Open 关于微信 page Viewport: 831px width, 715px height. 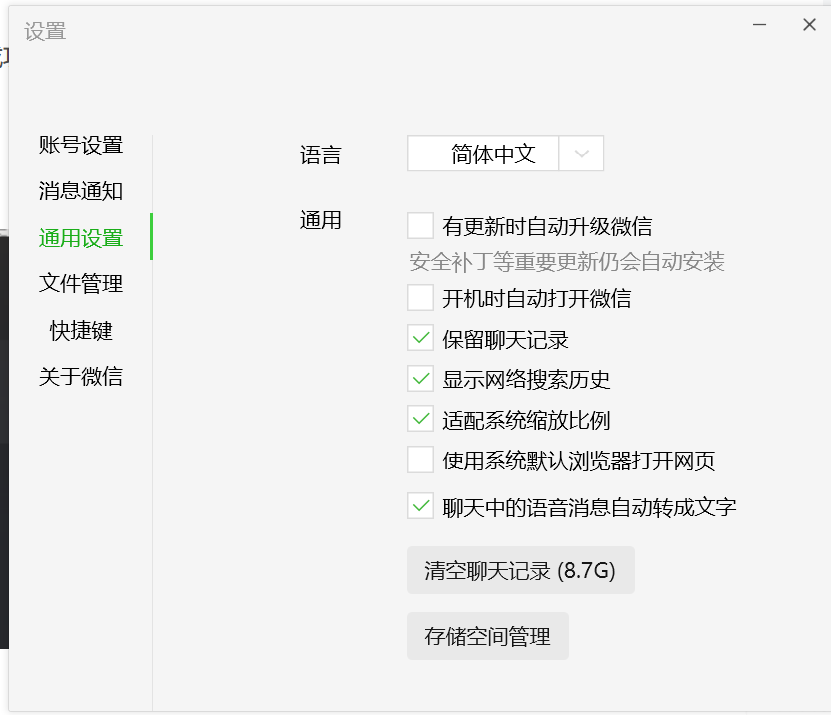point(81,377)
